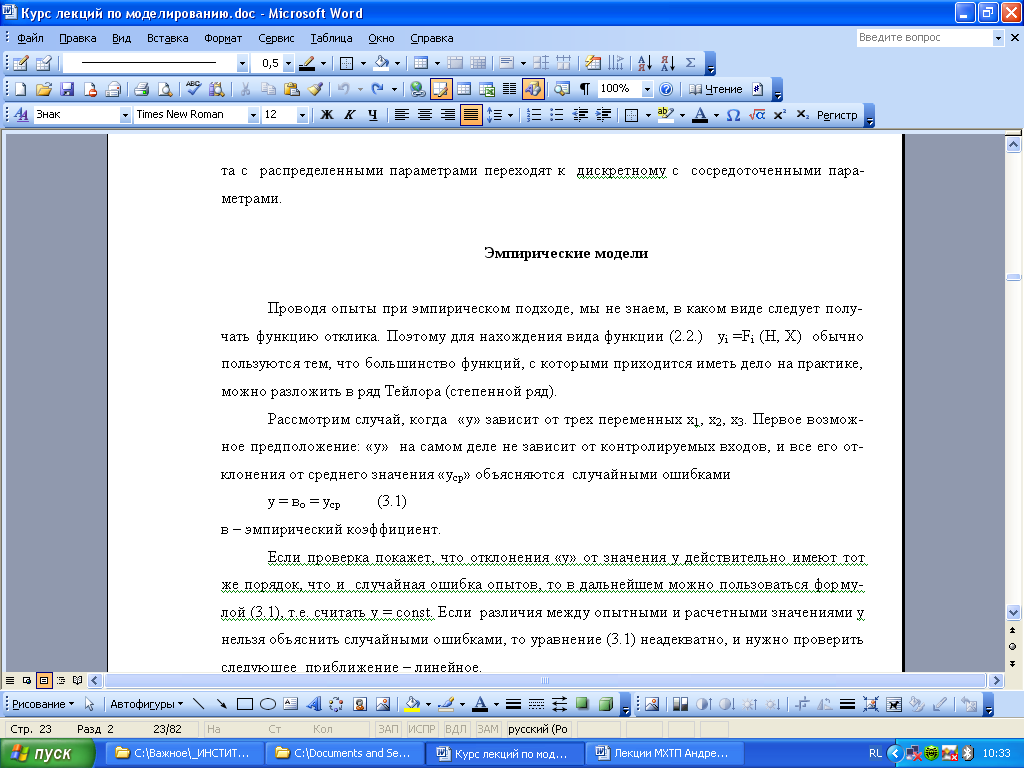This screenshot has width=1024, height=768.
Task: Click the Insert Picture icon in the drawing toolbar
Action: [x=383, y=704]
